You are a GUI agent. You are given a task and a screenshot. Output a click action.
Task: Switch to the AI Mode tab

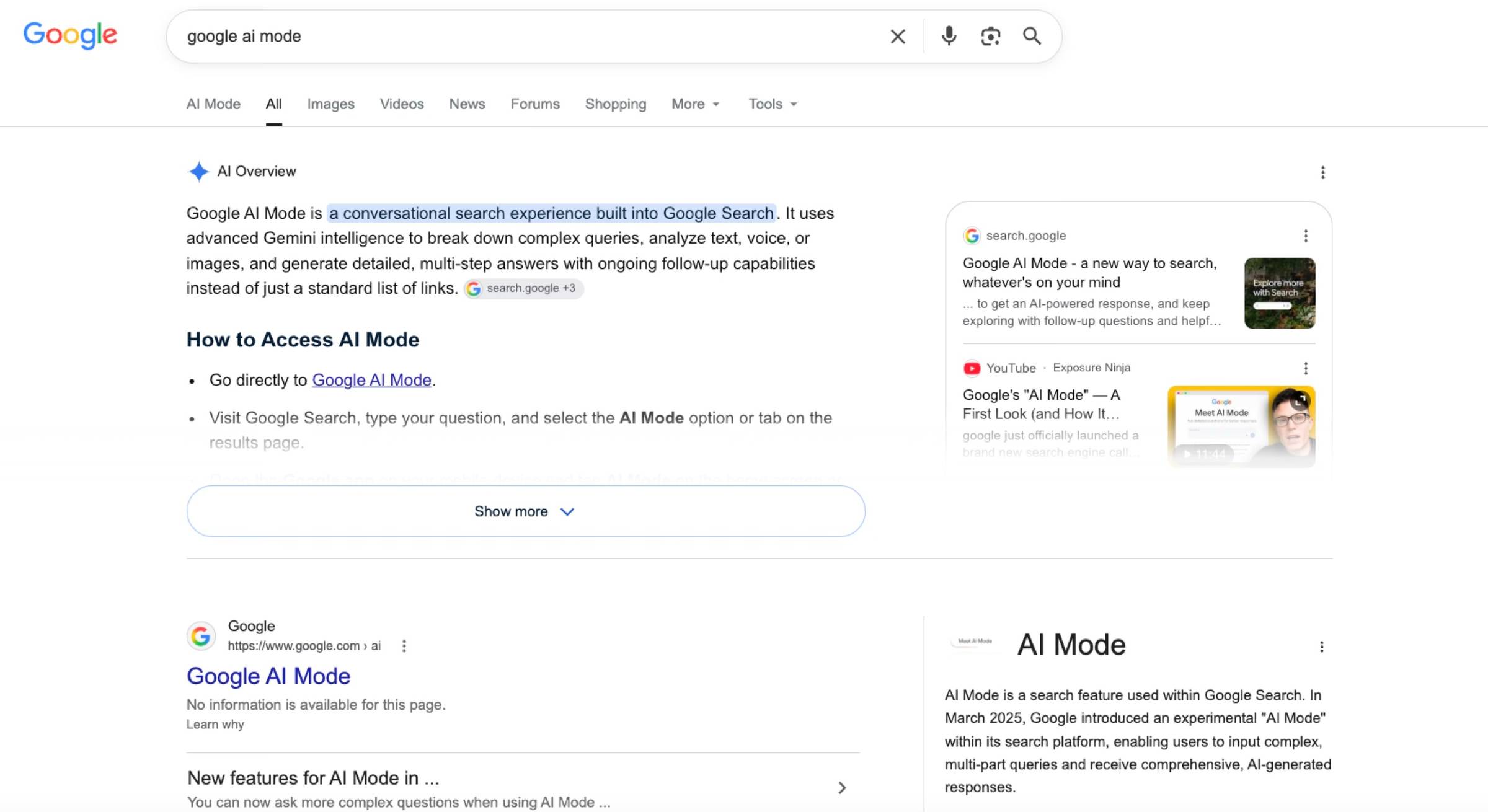(x=213, y=104)
